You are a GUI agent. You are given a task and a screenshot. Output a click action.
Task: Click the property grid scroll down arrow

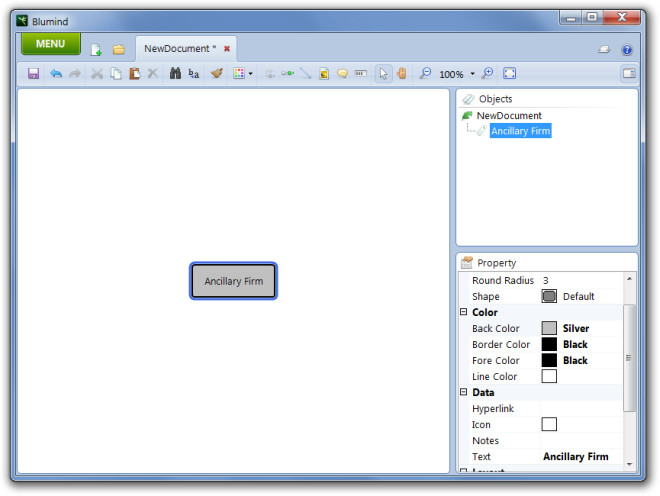point(629,464)
